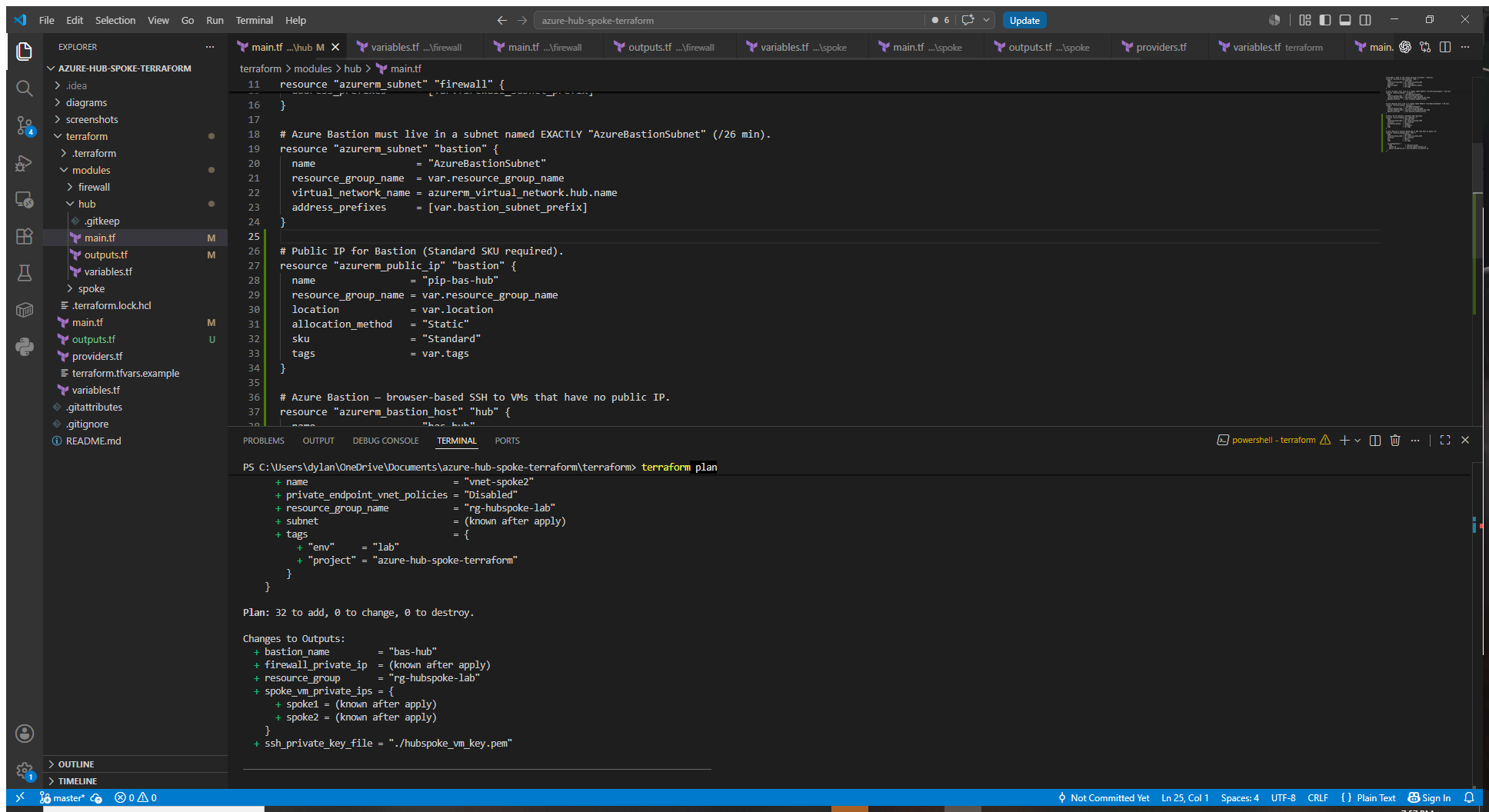Open the Terminal menu
This screenshot has height=812, width=1489.
click(x=254, y=20)
